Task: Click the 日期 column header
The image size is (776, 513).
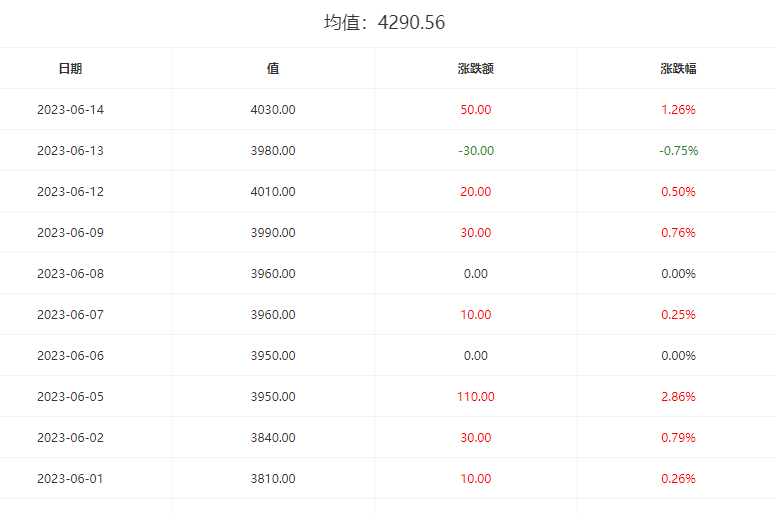Action: [x=70, y=69]
